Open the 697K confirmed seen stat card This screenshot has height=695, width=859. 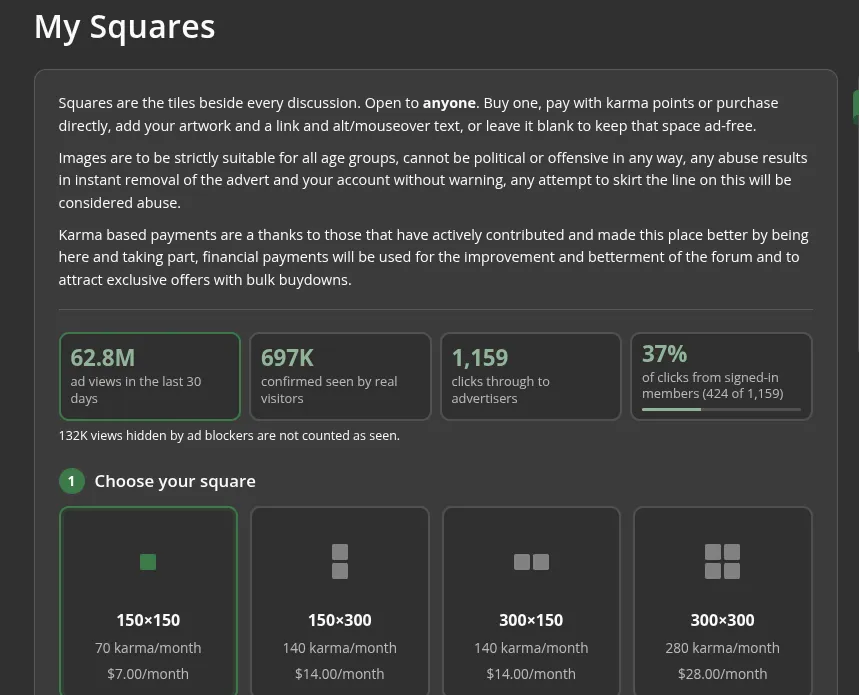point(340,376)
